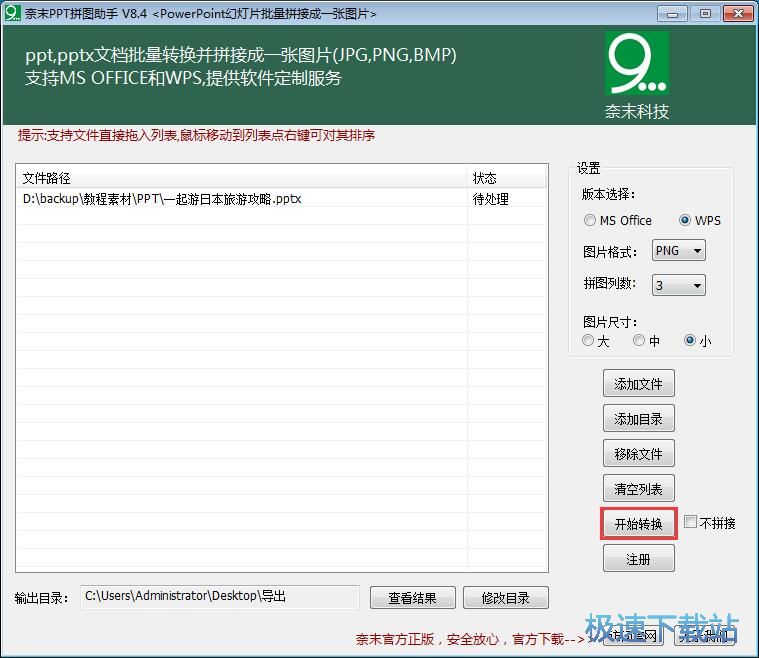Click the 添加文件 button
759x658 pixels.
point(638,383)
